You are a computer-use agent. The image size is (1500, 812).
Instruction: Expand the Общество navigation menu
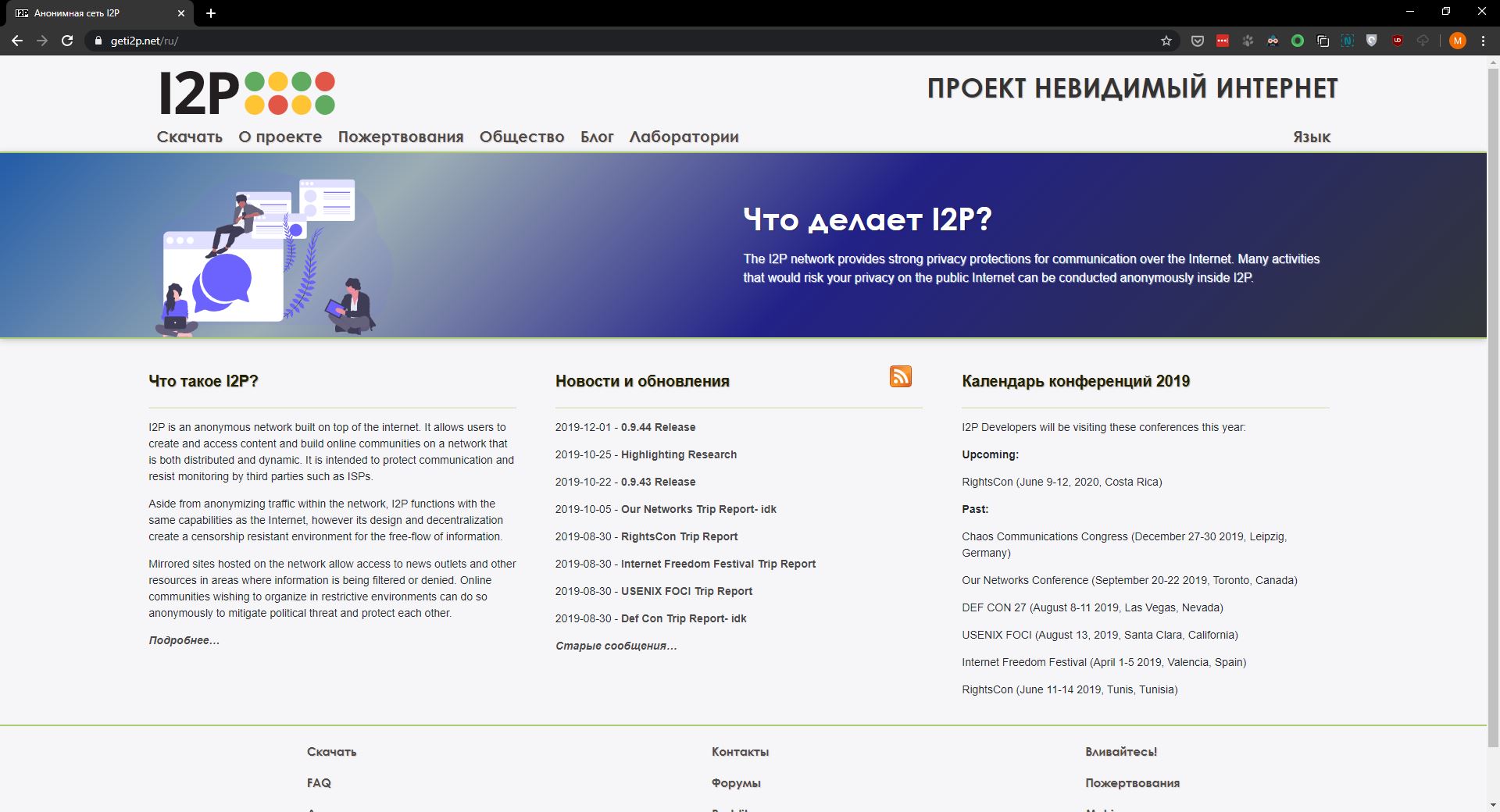point(521,137)
